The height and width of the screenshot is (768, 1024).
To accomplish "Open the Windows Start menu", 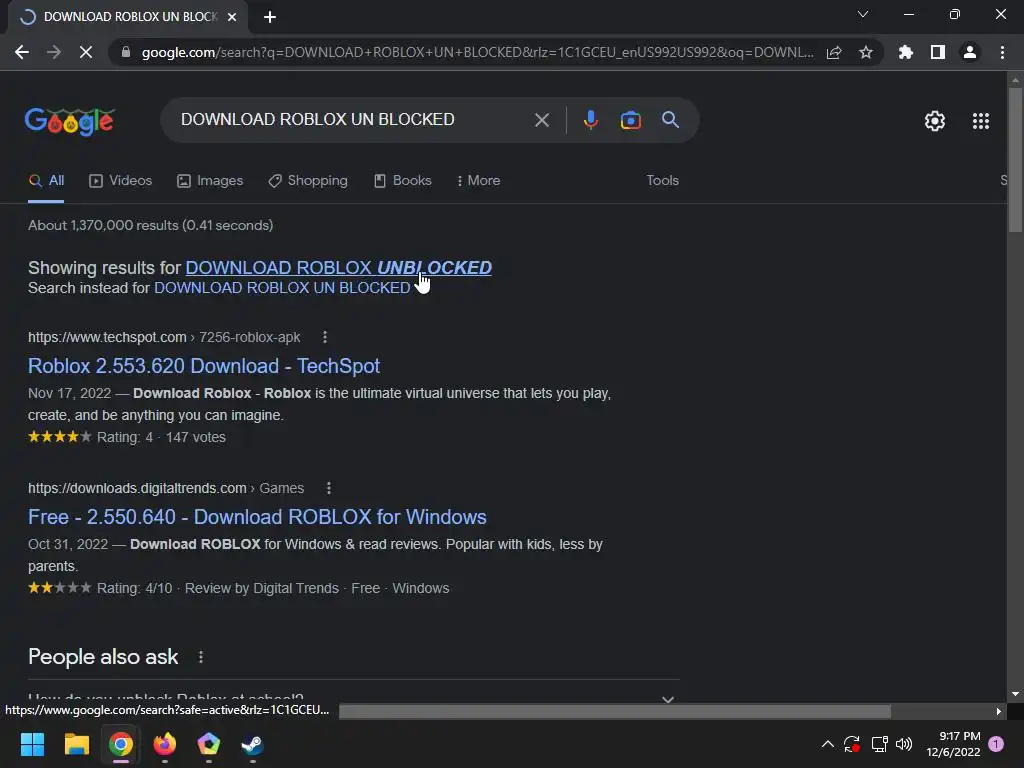I will (32, 744).
